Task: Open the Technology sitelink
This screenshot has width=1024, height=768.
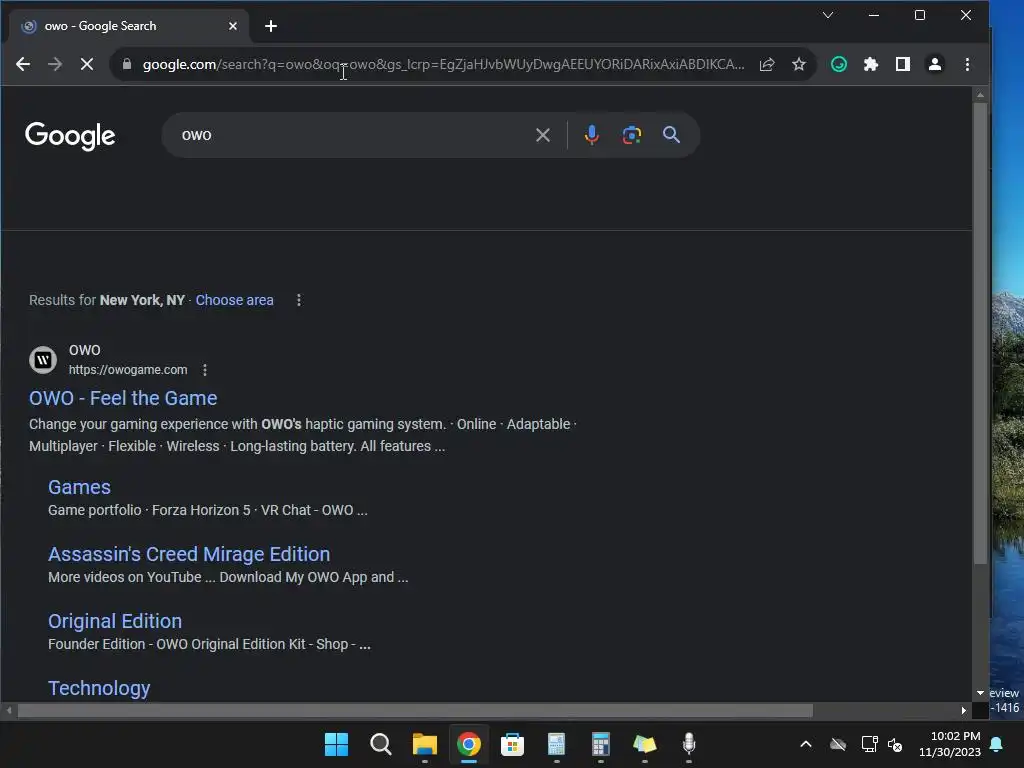Action: (99, 688)
